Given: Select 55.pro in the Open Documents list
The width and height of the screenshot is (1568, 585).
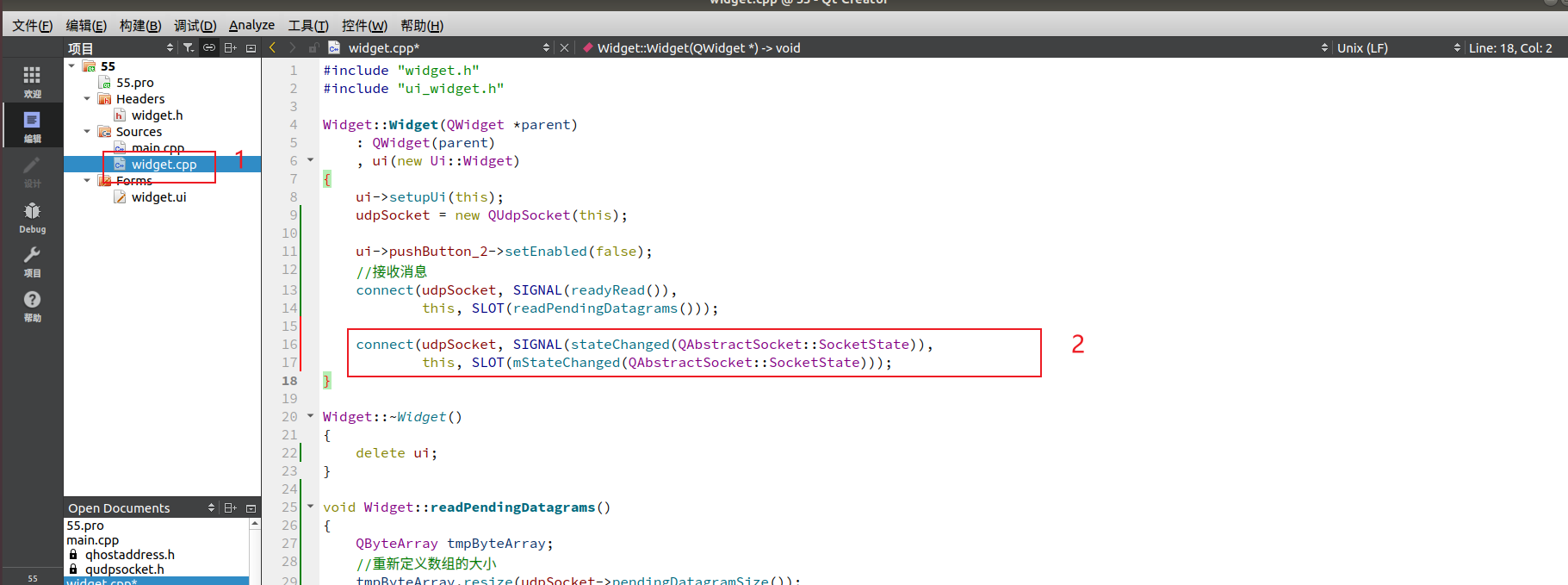Looking at the screenshot, I should [85, 526].
